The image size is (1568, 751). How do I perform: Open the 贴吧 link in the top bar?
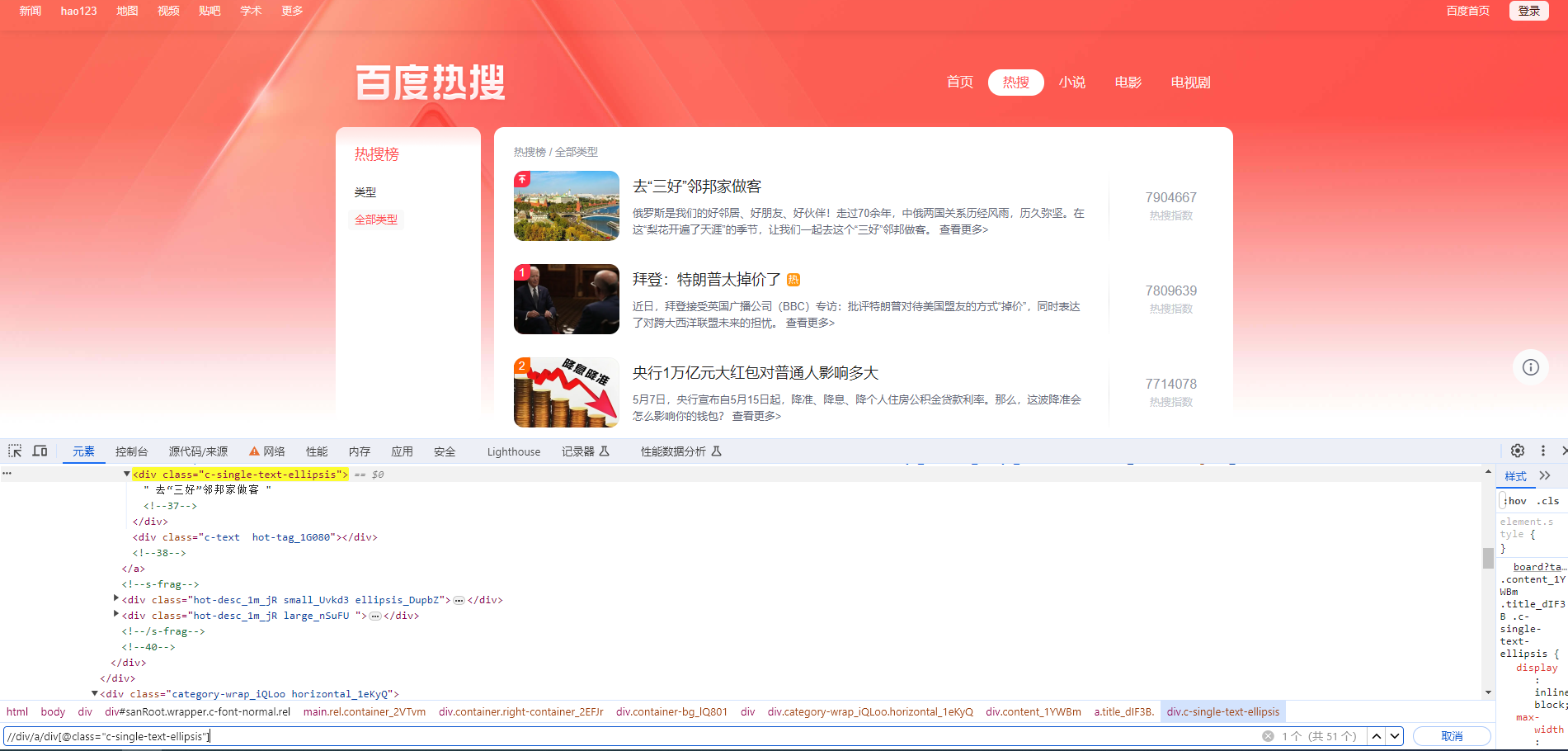coord(210,11)
